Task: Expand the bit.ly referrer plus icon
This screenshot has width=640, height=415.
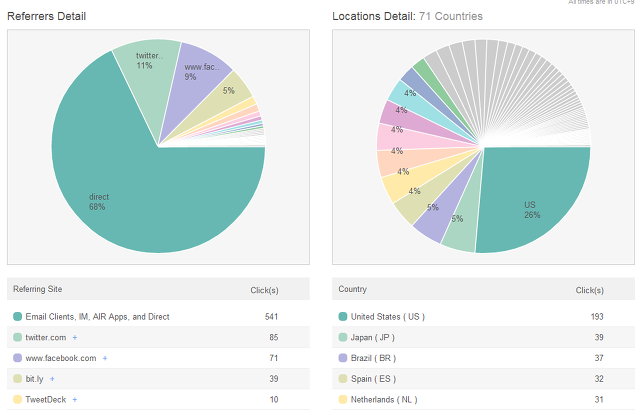Action: pos(52,379)
